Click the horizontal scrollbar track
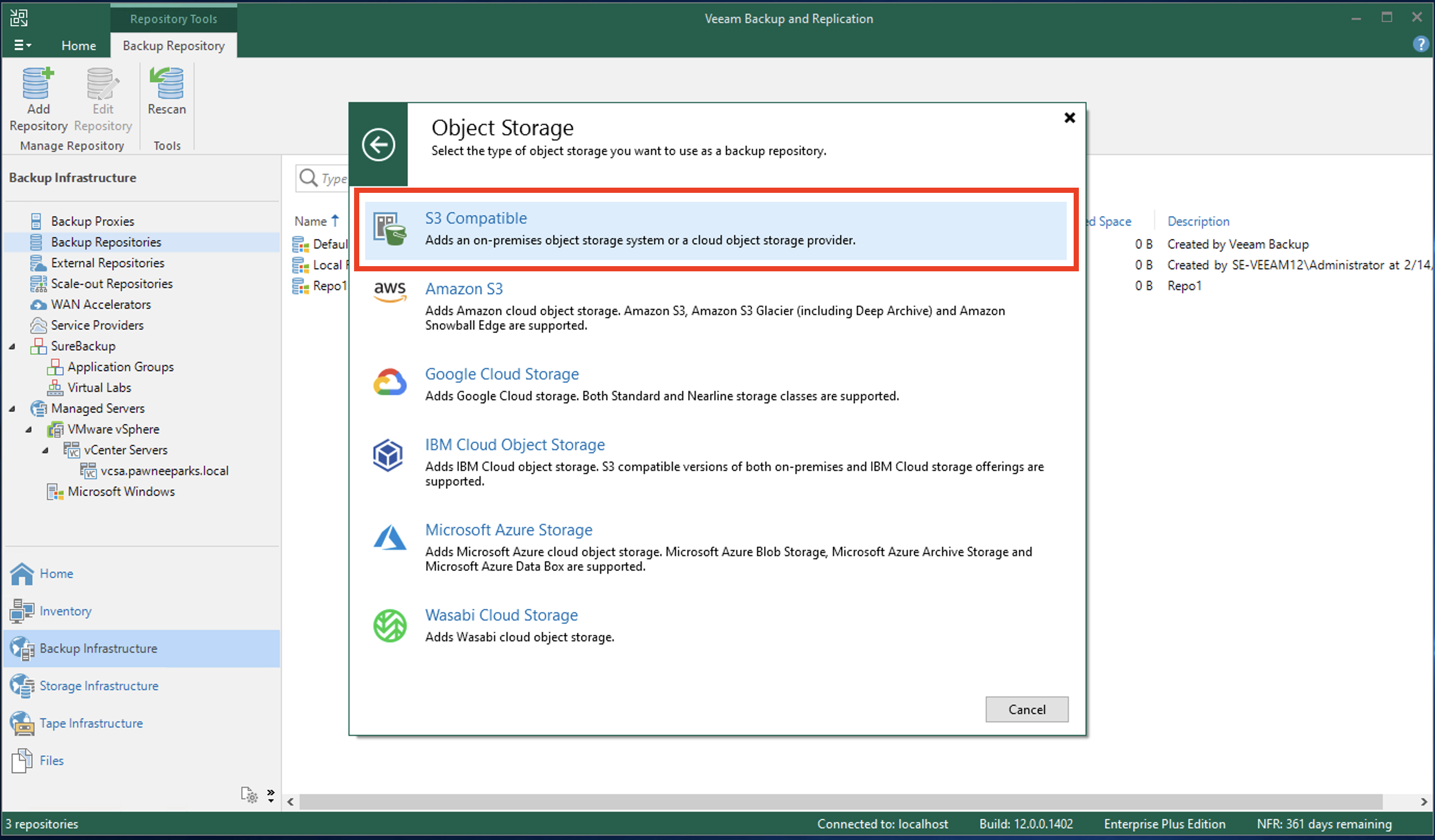 [x=841, y=802]
